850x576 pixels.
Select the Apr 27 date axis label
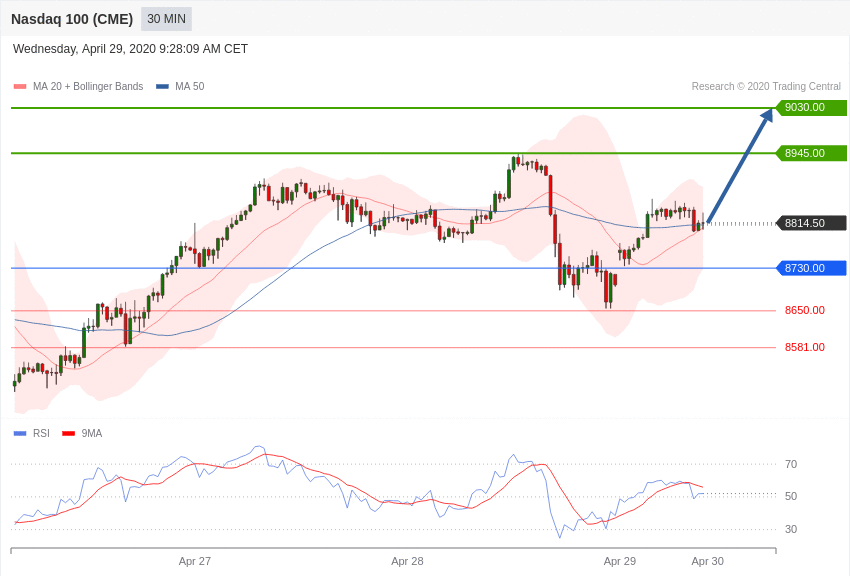[195, 561]
